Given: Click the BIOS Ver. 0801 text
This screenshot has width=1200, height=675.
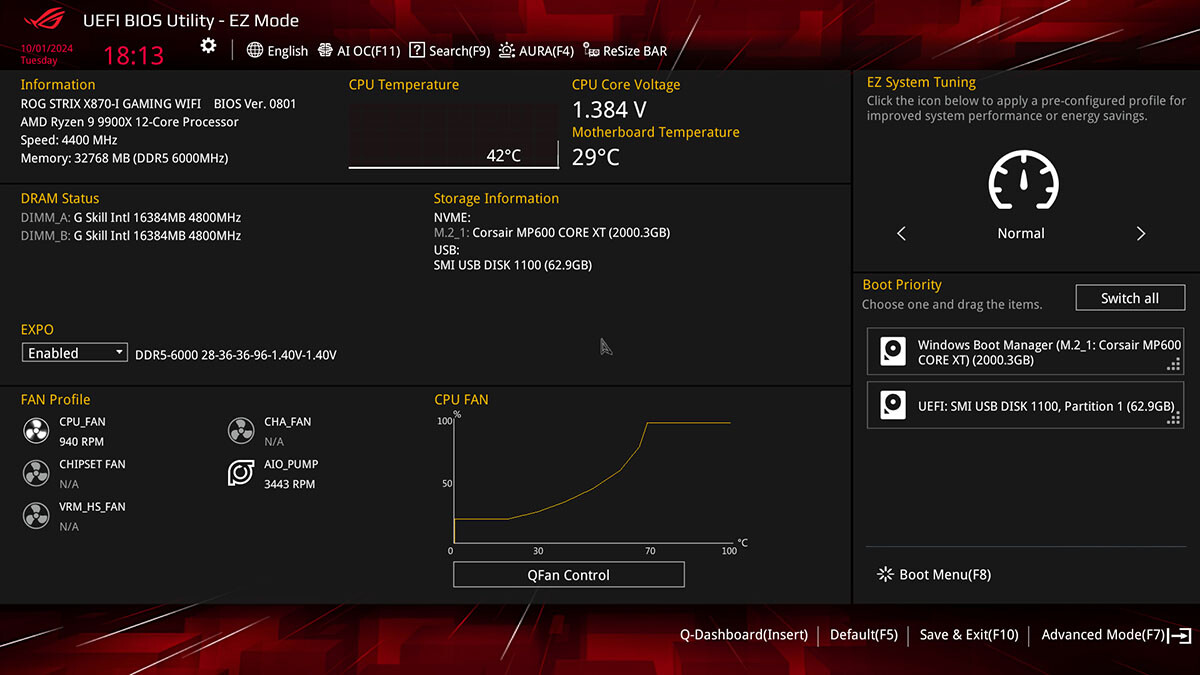Looking at the screenshot, I should pyautogui.click(x=255, y=104).
